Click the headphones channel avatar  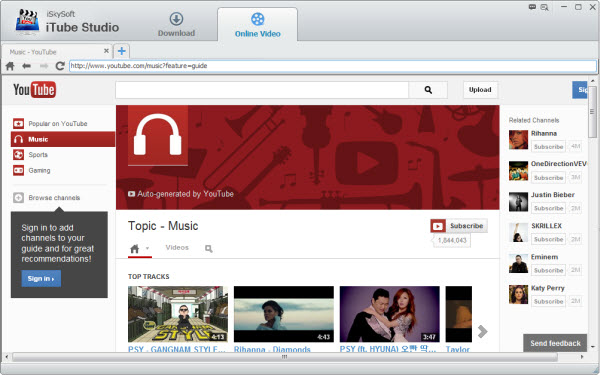point(158,135)
